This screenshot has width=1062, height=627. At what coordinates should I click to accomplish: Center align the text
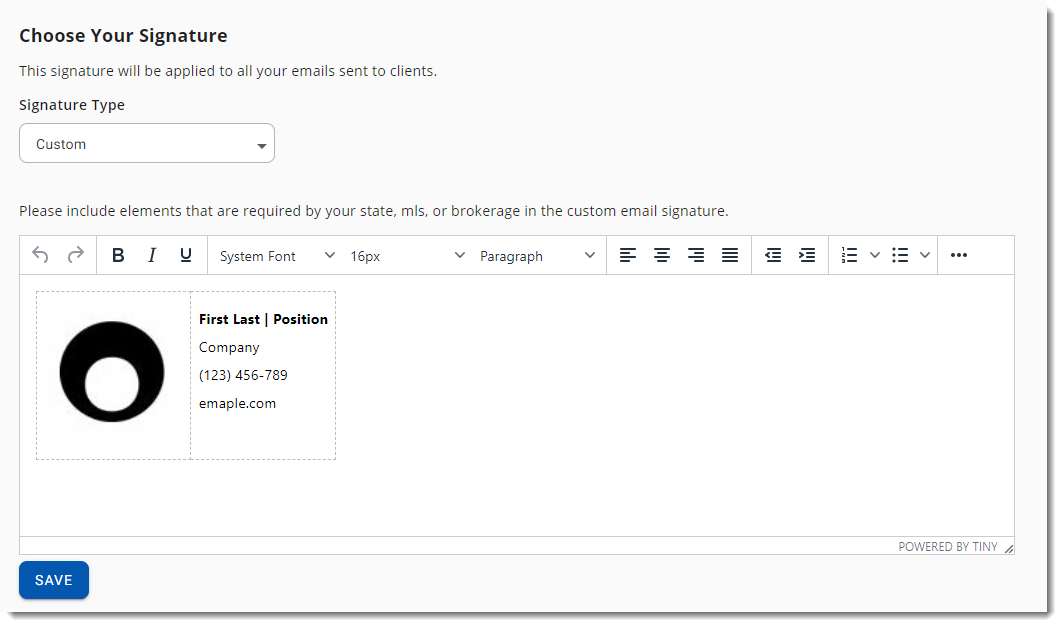coord(662,255)
